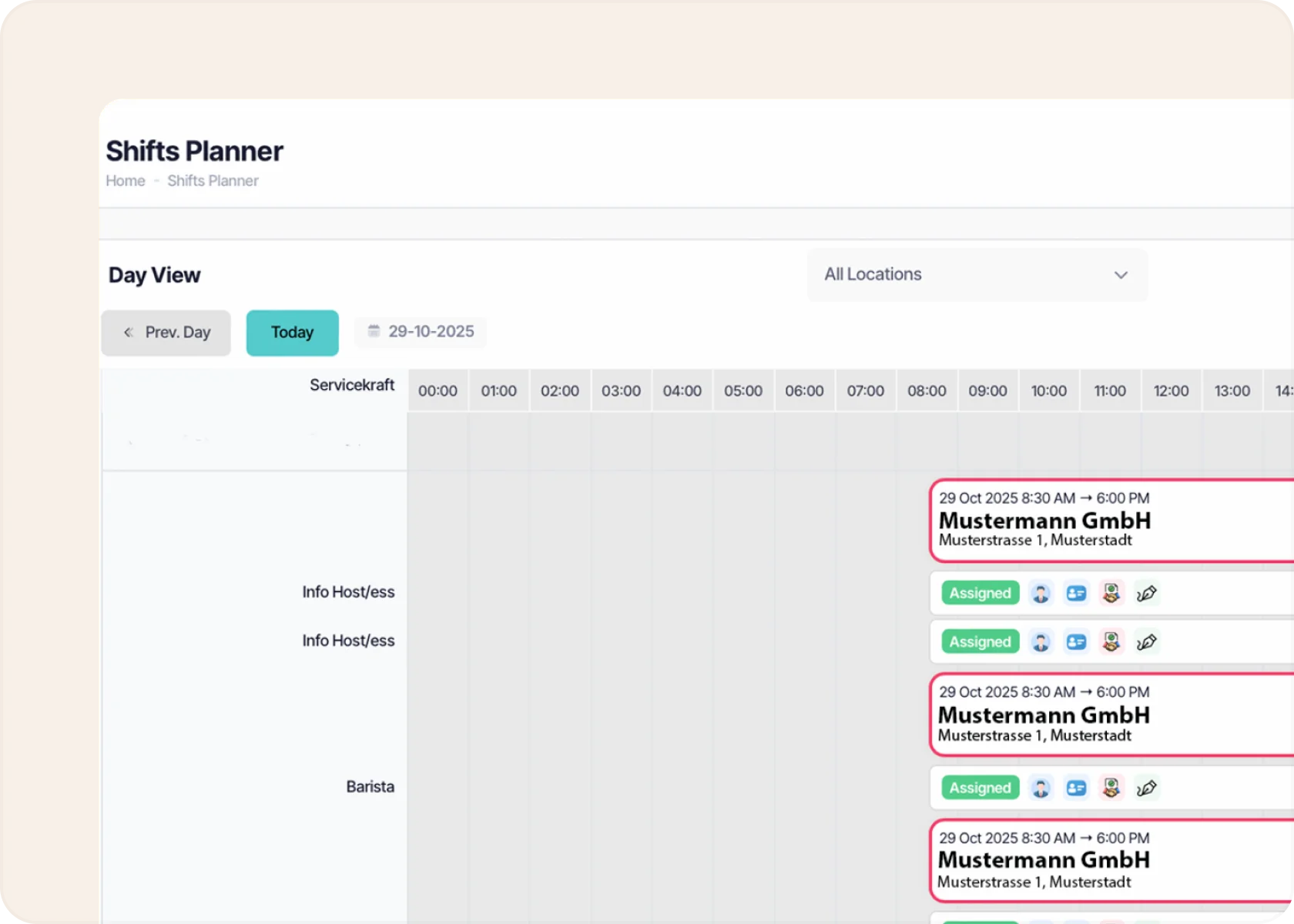
Task: Open the employee avatar icon in Barista row
Action: pyautogui.click(x=1041, y=788)
